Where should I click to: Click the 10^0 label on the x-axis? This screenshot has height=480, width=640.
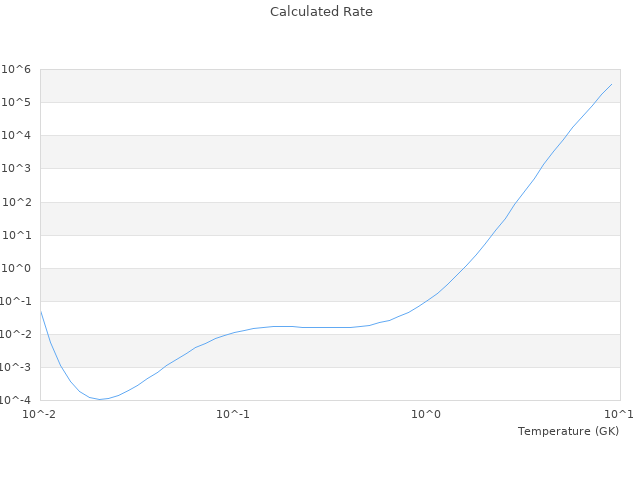pyautogui.click(x=427, y=414)
